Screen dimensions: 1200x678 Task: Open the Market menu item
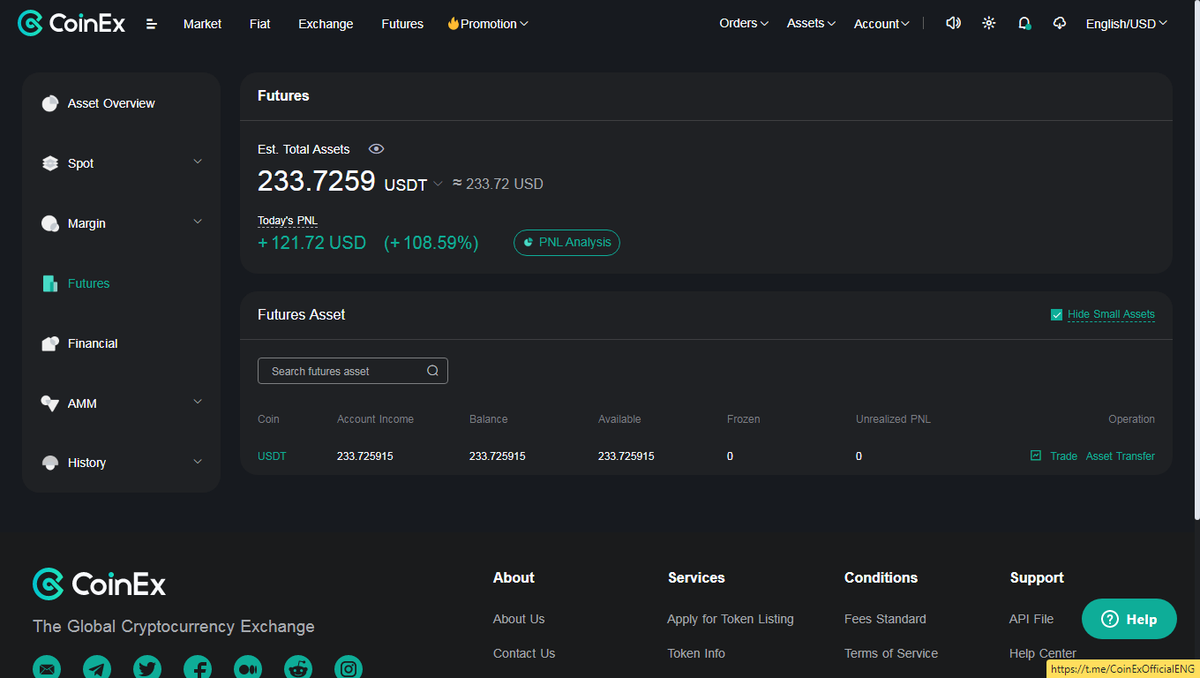[202, 24]
